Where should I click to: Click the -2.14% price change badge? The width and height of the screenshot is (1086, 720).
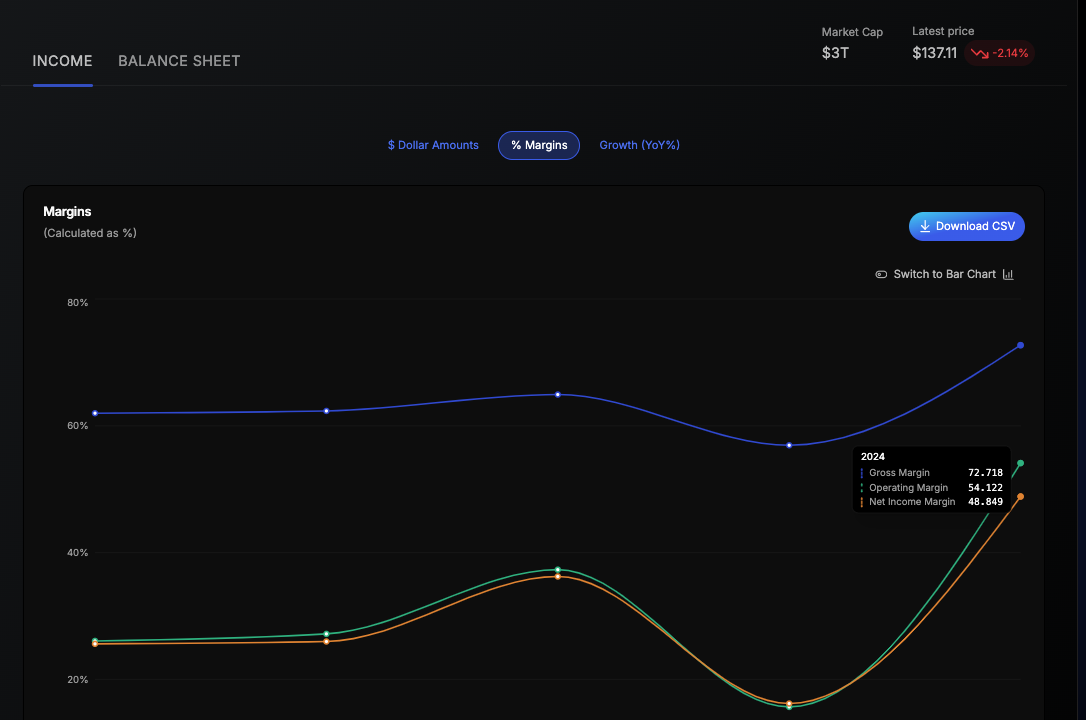pyautogui.click(x=999, y=53)
